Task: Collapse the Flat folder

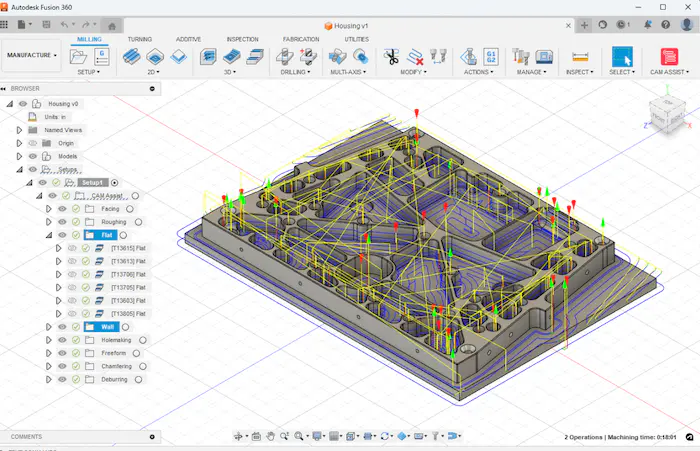Action: click(49, 235)
